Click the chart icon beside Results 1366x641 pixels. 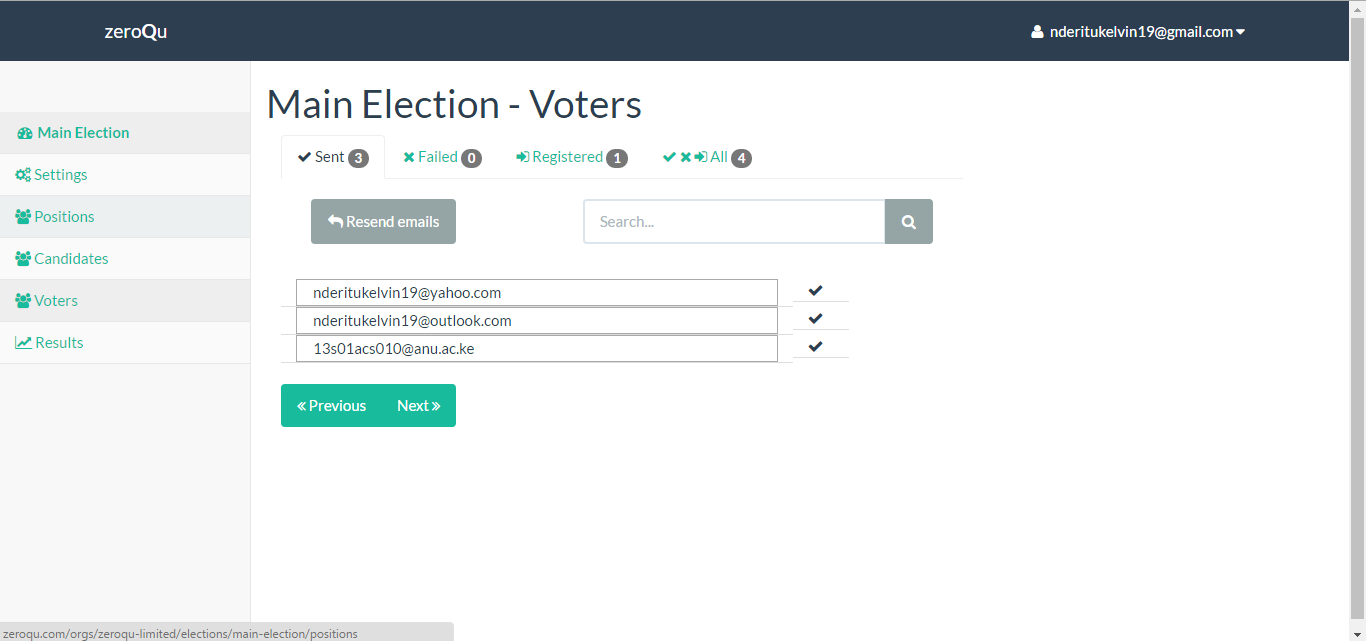pyautogui.click(x=23, y=343)
